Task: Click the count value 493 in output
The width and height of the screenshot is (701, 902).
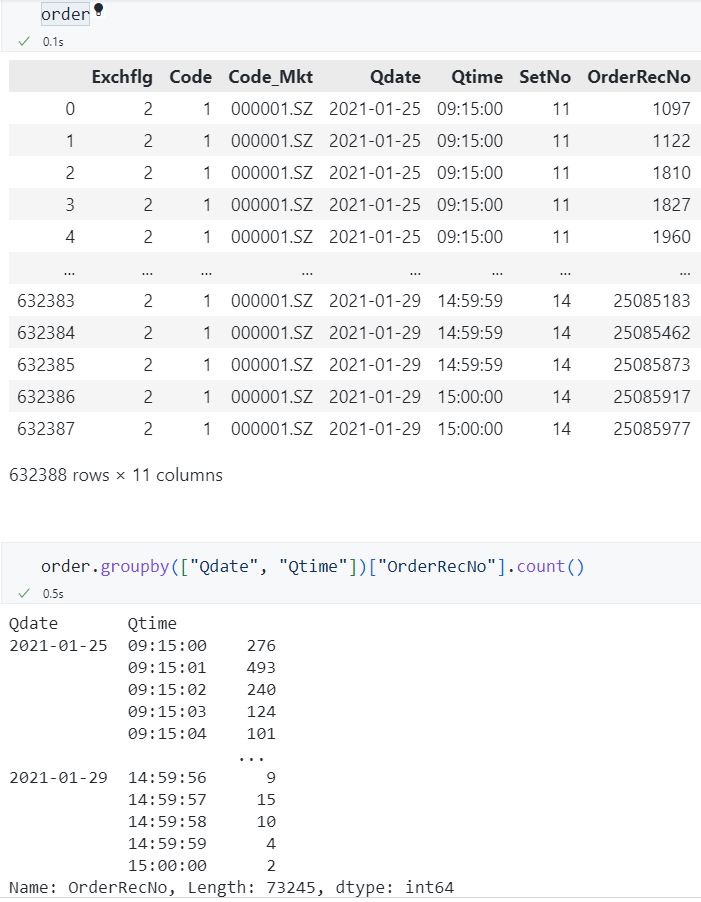Action: (260, 668)
